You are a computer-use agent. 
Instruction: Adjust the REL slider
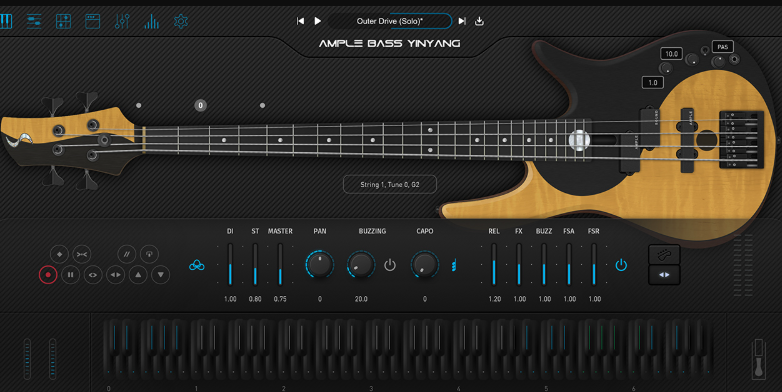494,265
